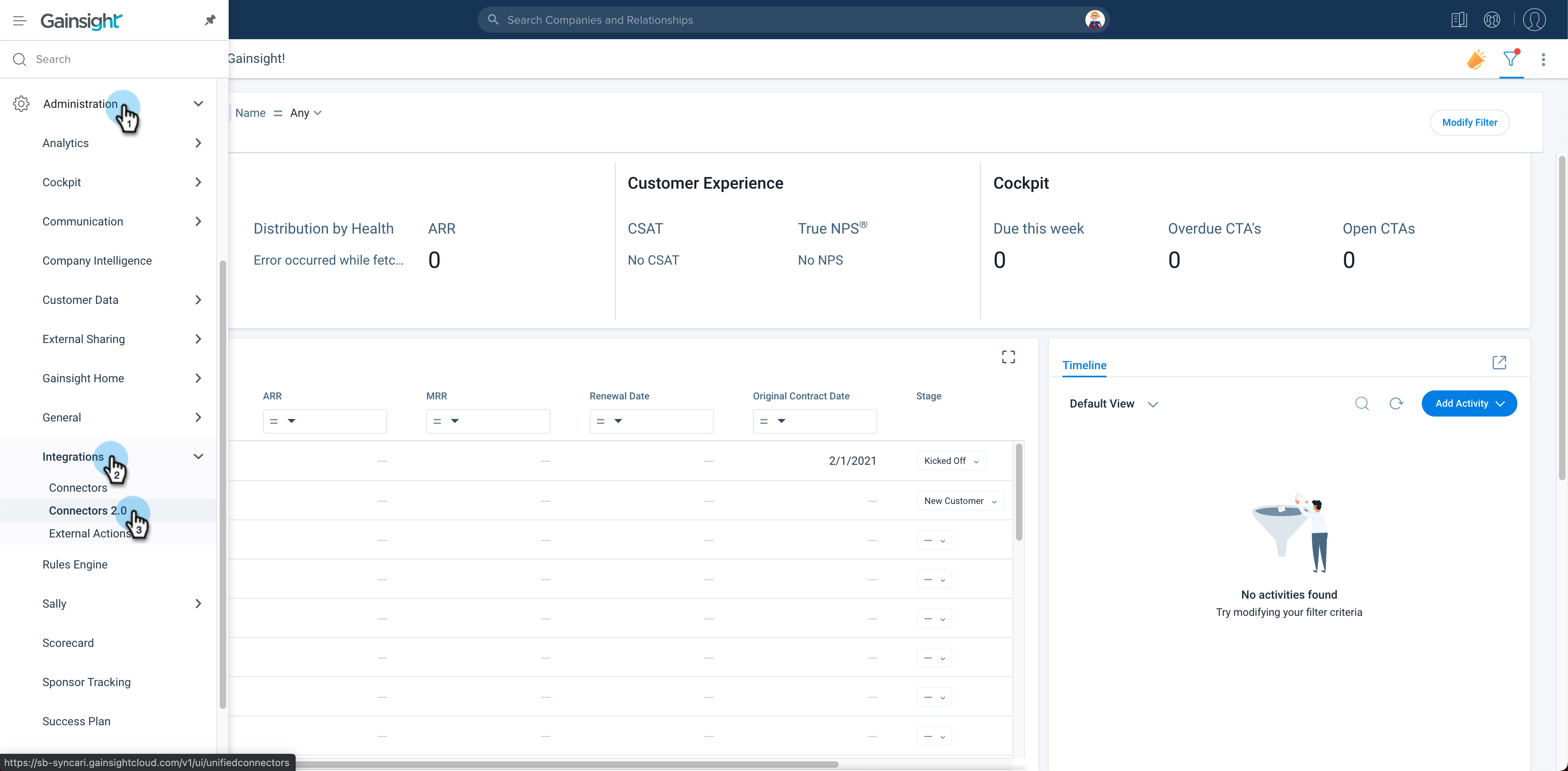
Task: Click the global search magnifier icon
Action: (x=494, y=20)
